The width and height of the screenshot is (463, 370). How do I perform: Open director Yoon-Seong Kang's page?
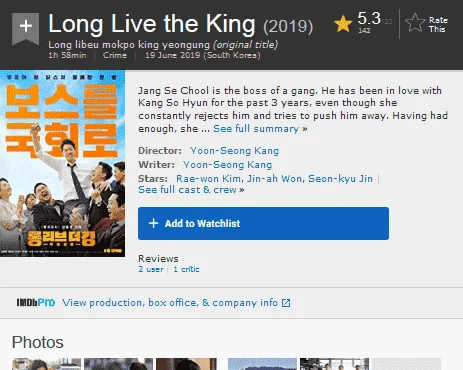(x=234, y=151)
